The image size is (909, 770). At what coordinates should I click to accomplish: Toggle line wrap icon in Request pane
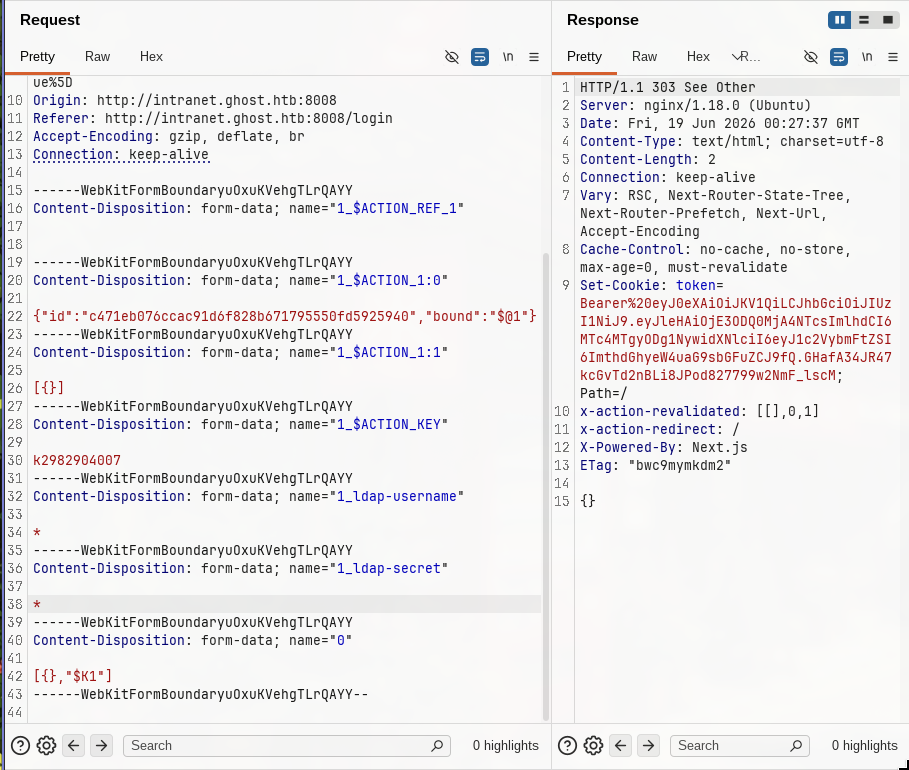coord(479,57)
